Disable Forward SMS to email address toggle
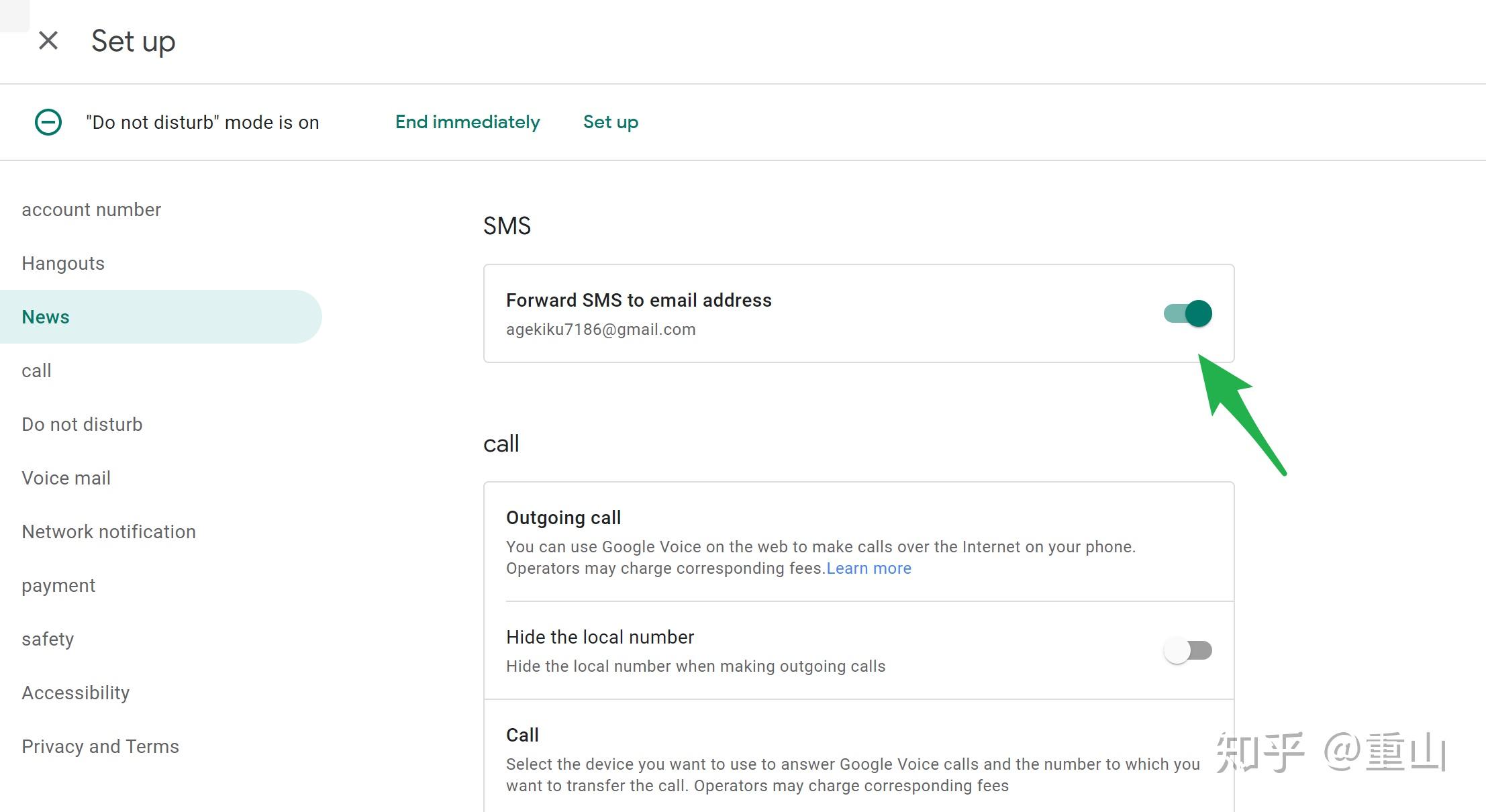The width and height of the screenshot is (1486, 812). (x=1187, y=313)
